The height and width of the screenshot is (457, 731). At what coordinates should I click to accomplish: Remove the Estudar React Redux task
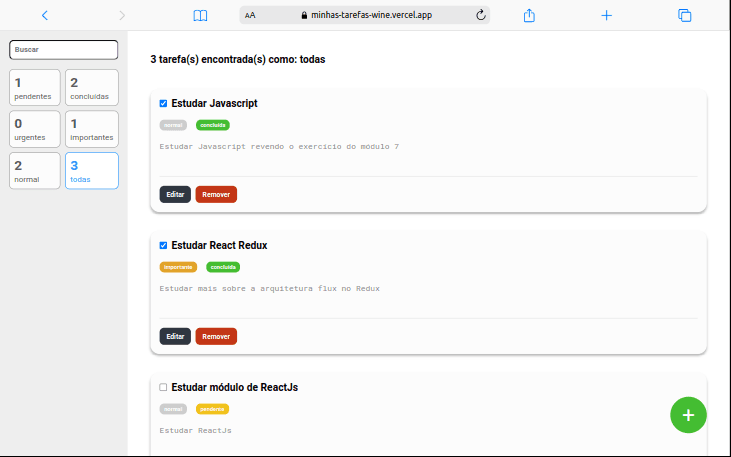pyautogui.click(x=216, y=336)
